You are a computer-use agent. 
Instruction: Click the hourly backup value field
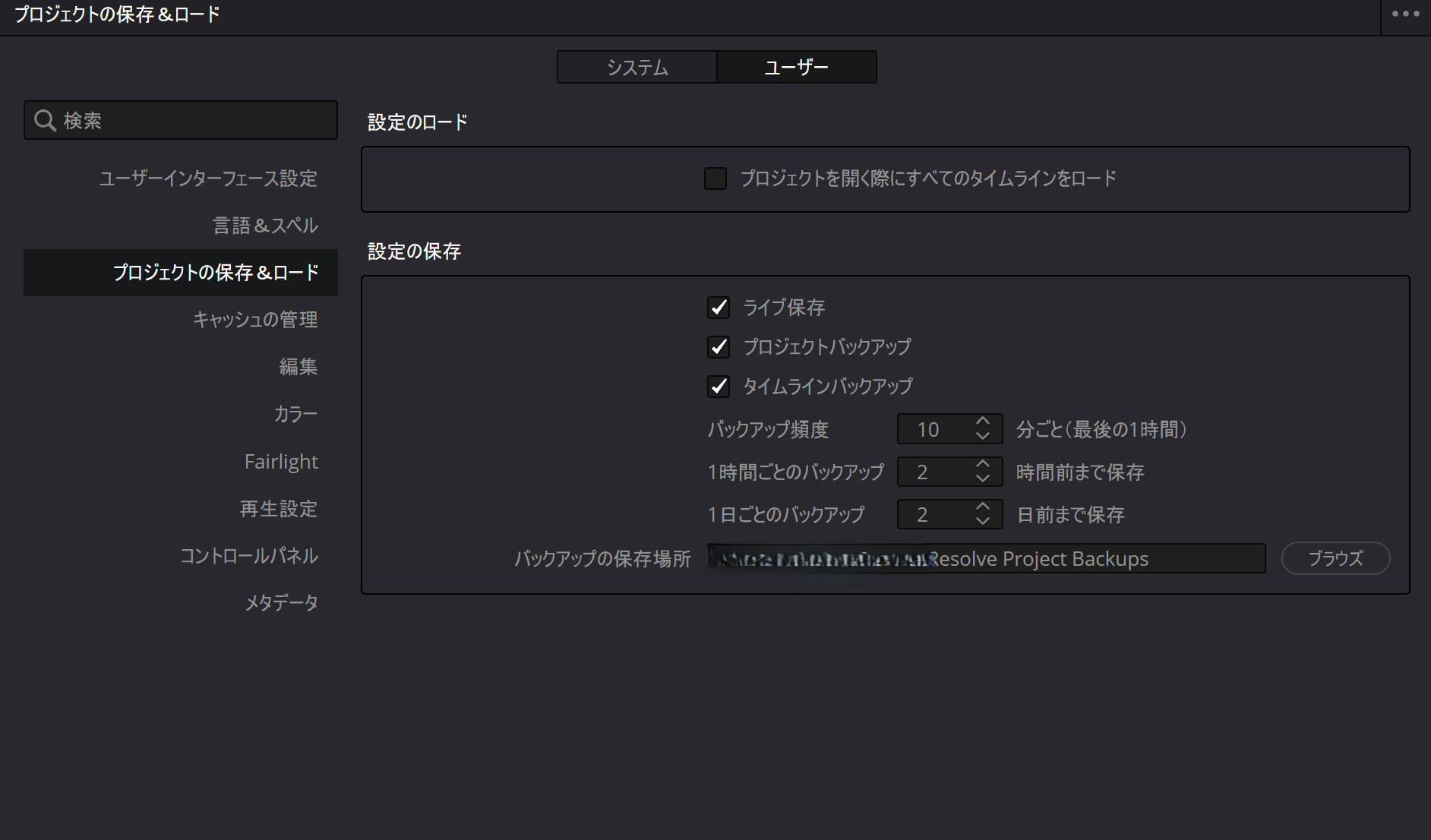point(949,472)
